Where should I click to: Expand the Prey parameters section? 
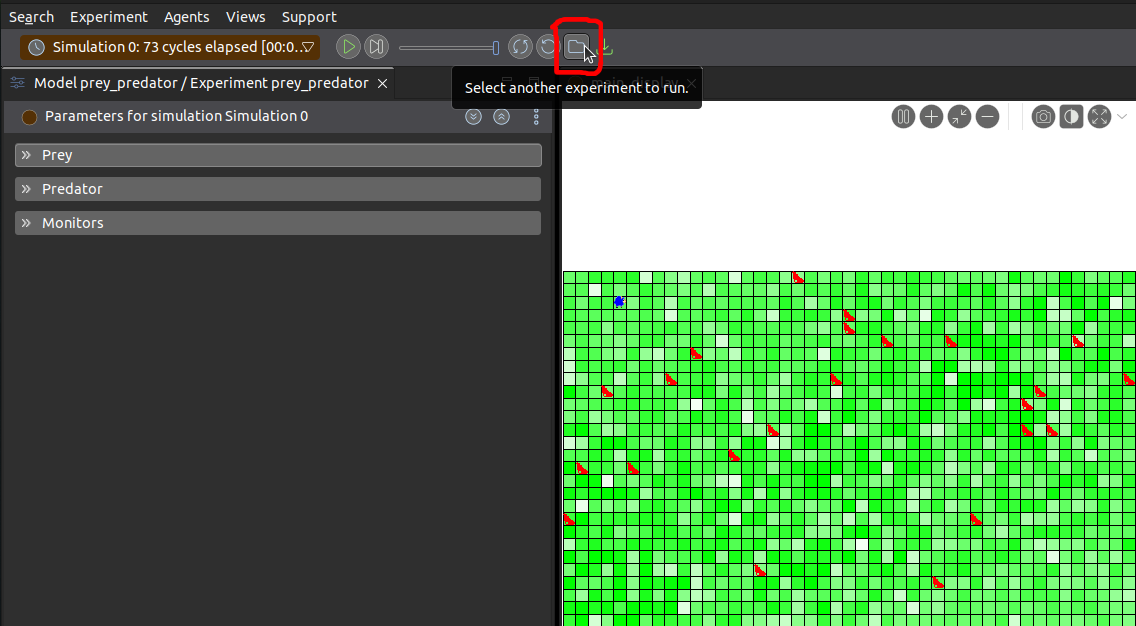[x=278, y=155]
